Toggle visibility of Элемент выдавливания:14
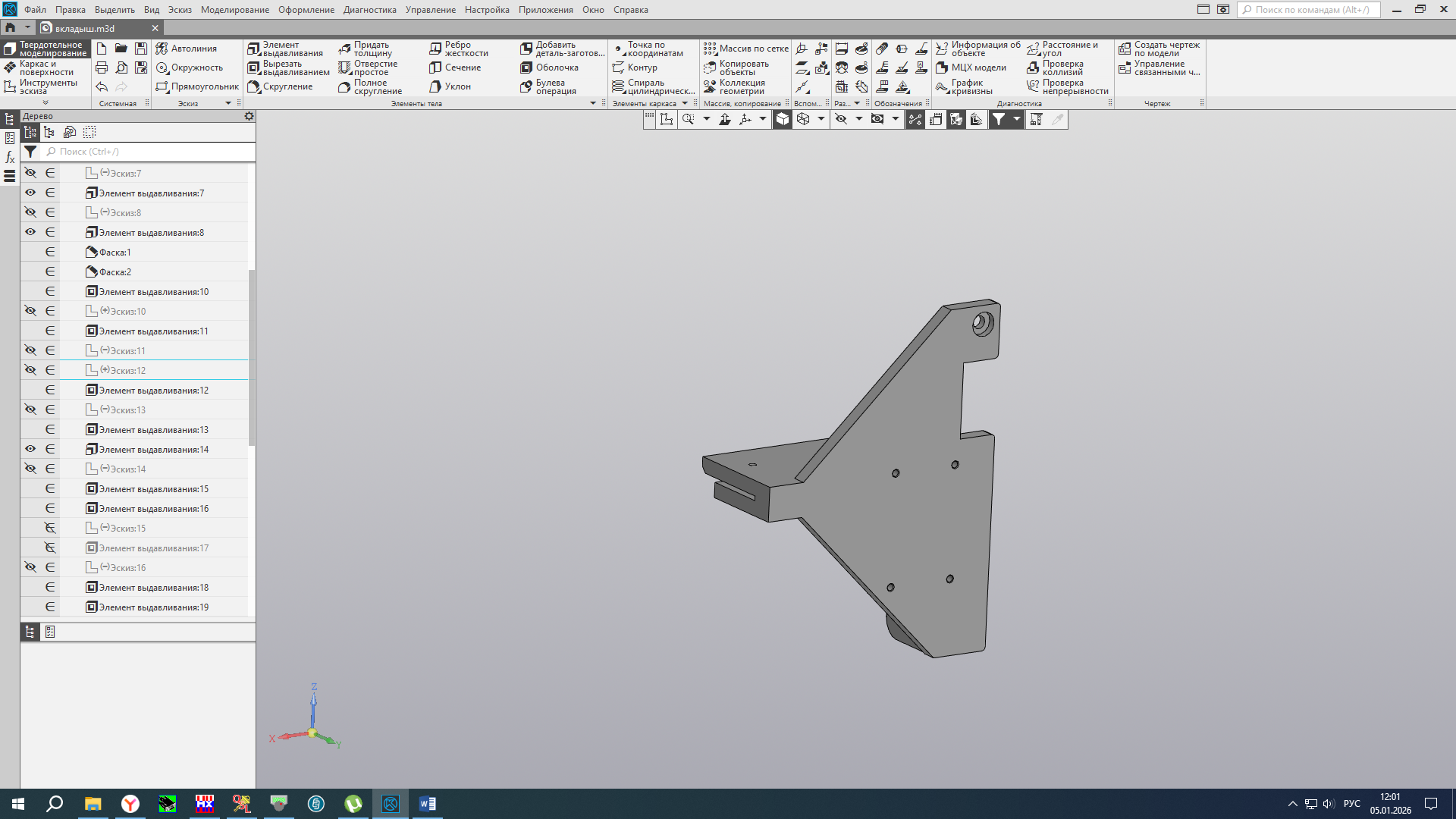This screenshot has height=819, width=1456. tap(30, 449)
